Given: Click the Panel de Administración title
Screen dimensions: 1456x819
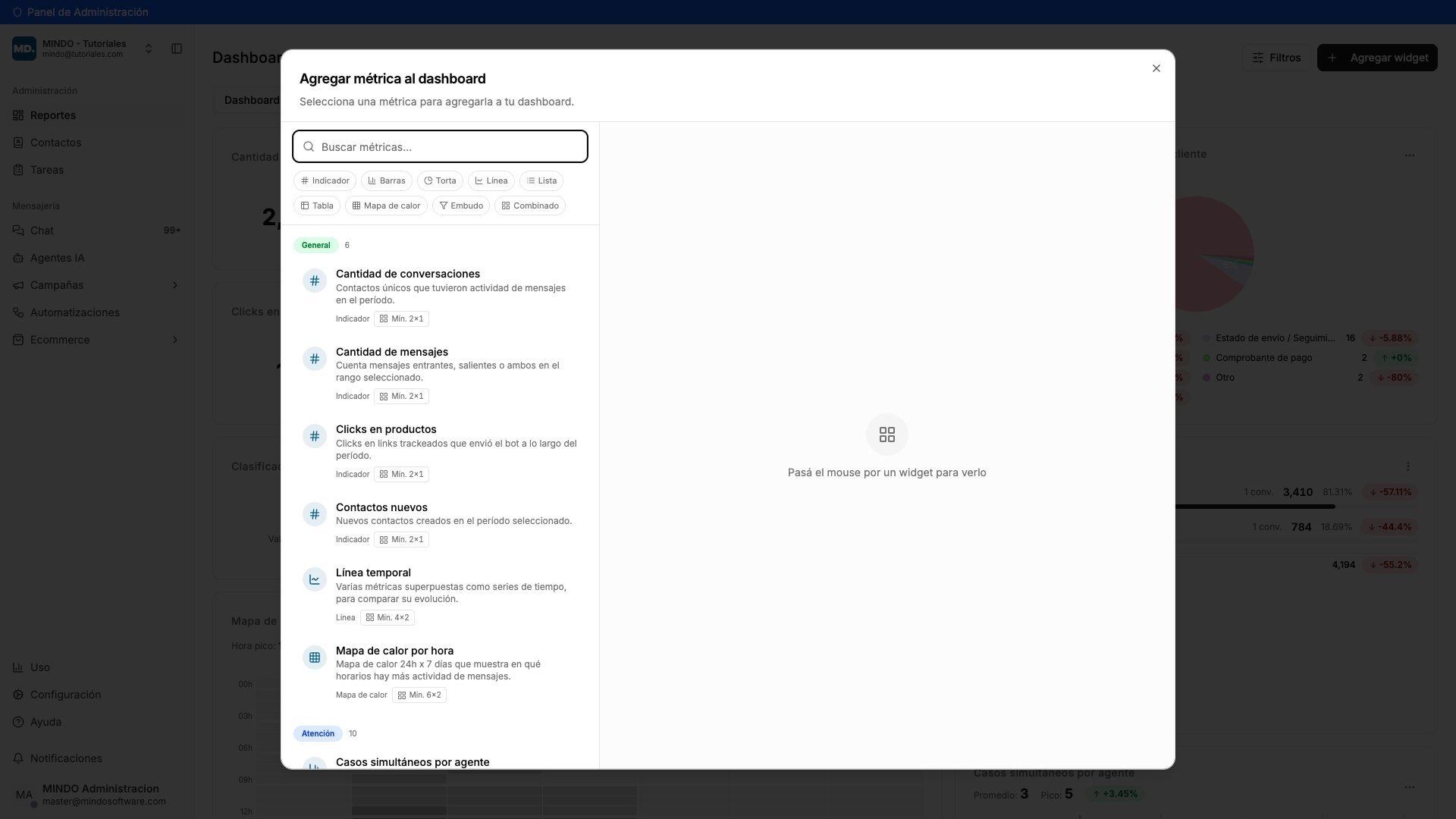Looking at the screenshot, I should [x=87, y=12].
